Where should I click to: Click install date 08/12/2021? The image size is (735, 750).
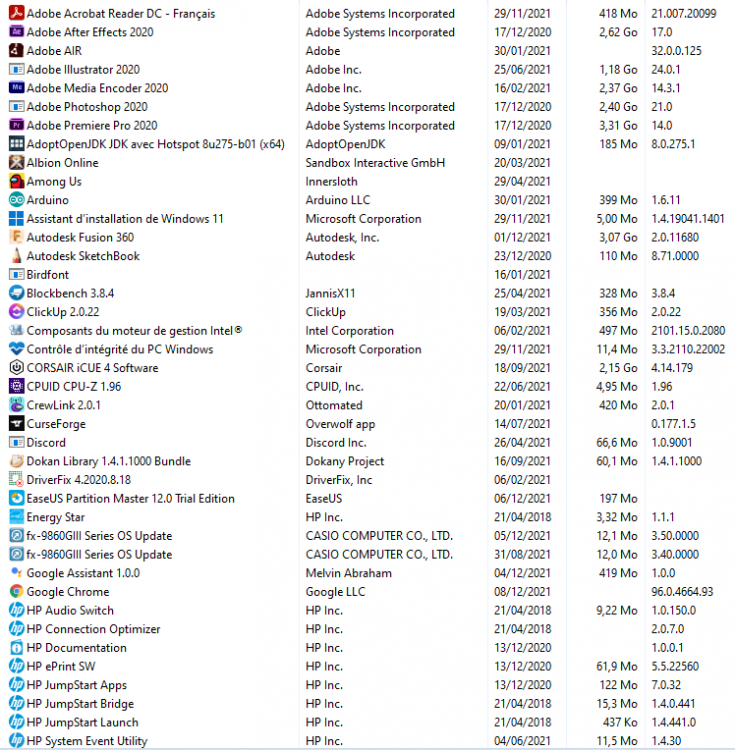(522, 592)
